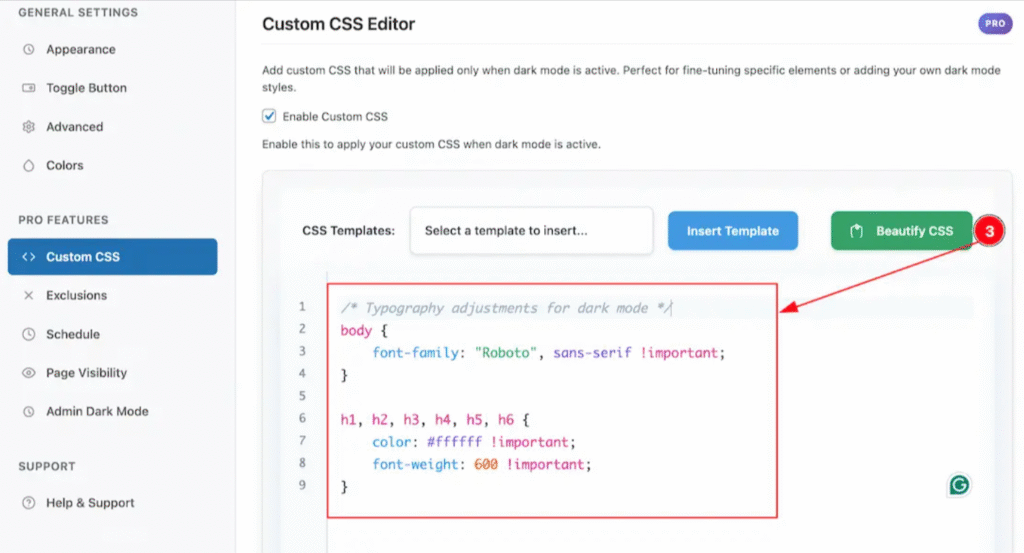Open Help & Support page

[x=90, y=503]
